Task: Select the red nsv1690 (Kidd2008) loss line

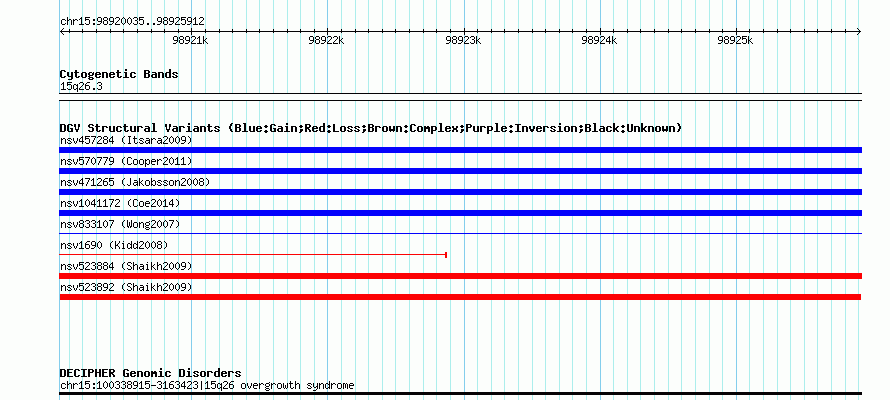Action: 253,255
